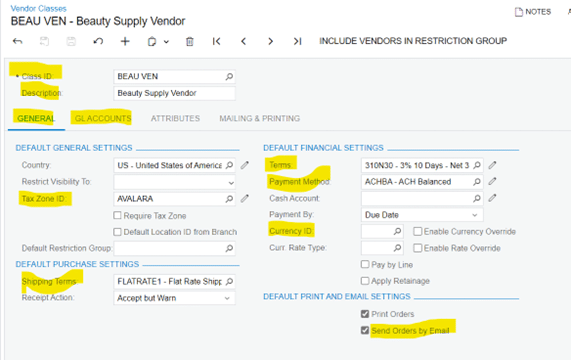Edit Tax Zone ID with pencil icon
The width and height of the screenshot is (571, 360).
pos(245,198)
